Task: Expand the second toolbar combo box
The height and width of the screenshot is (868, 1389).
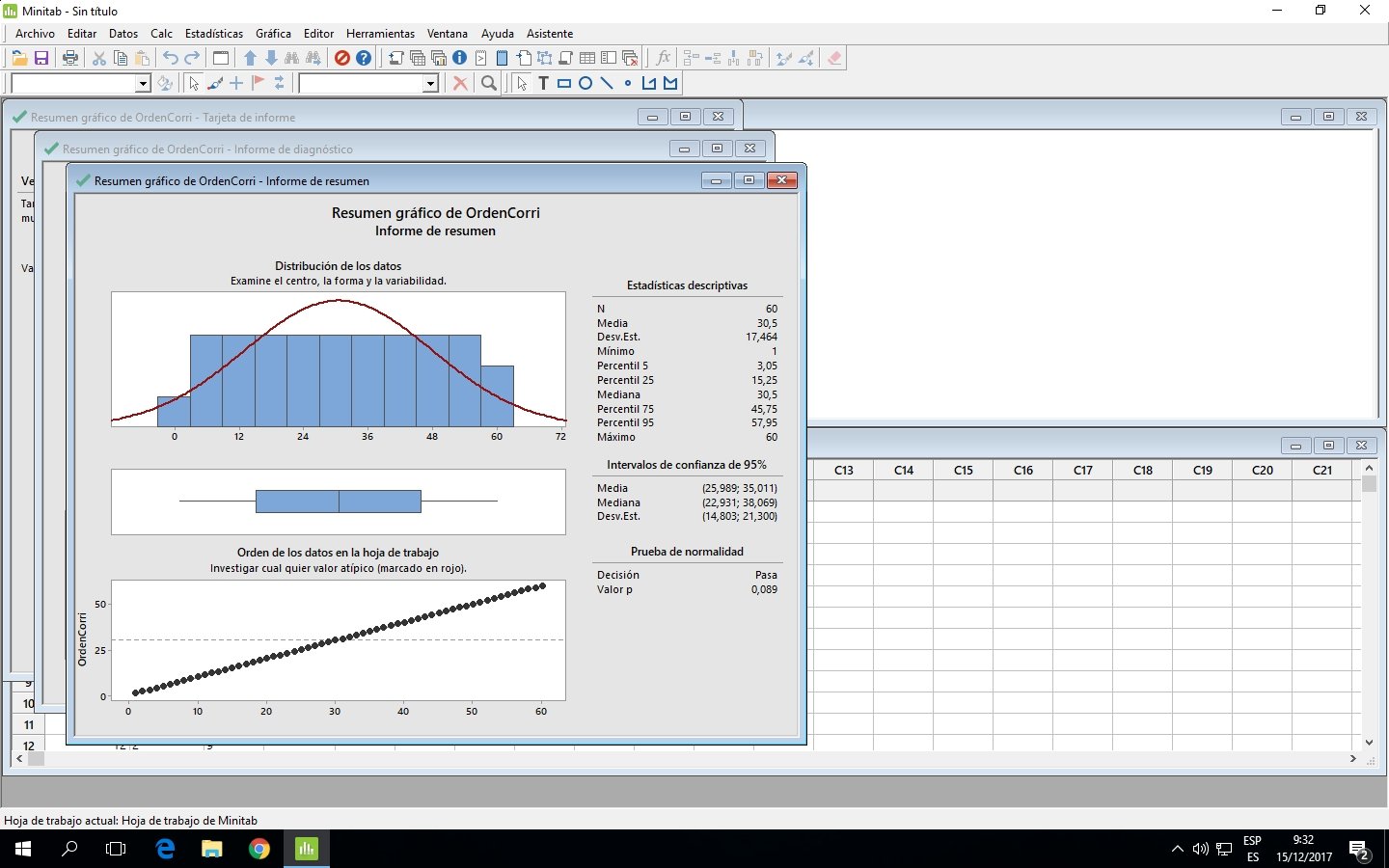Action: click(430, 84)
